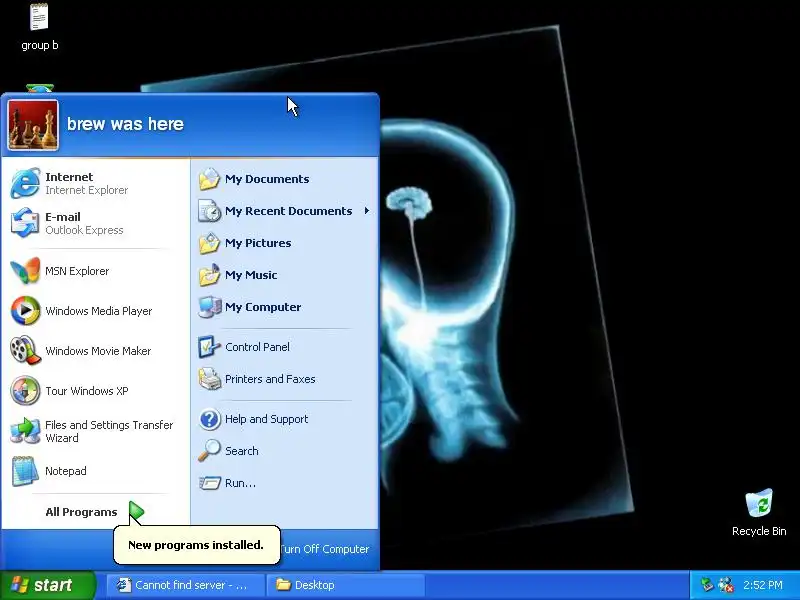
Task: Click the My Documents label text
Action: 267,179
